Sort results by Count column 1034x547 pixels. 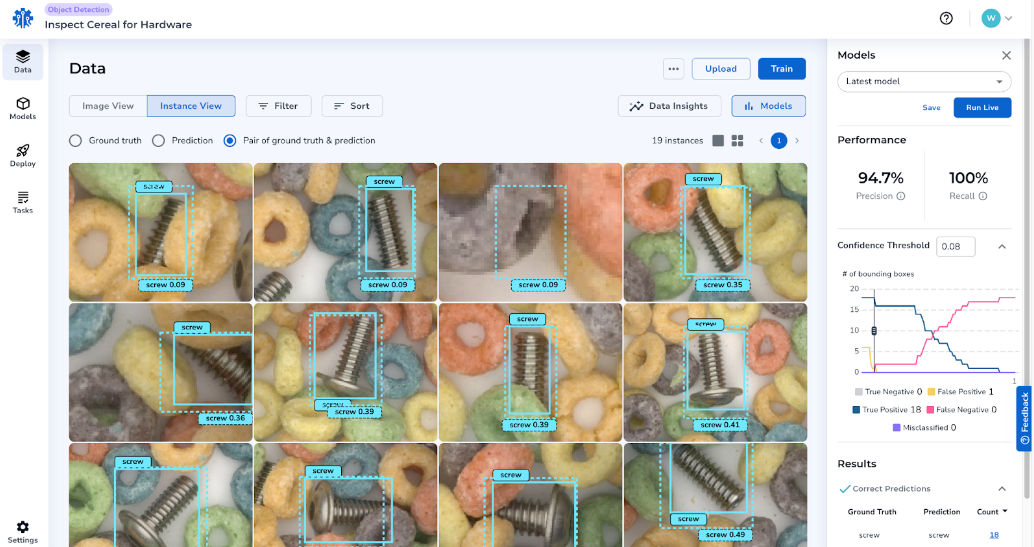click(x=992, y=511)
